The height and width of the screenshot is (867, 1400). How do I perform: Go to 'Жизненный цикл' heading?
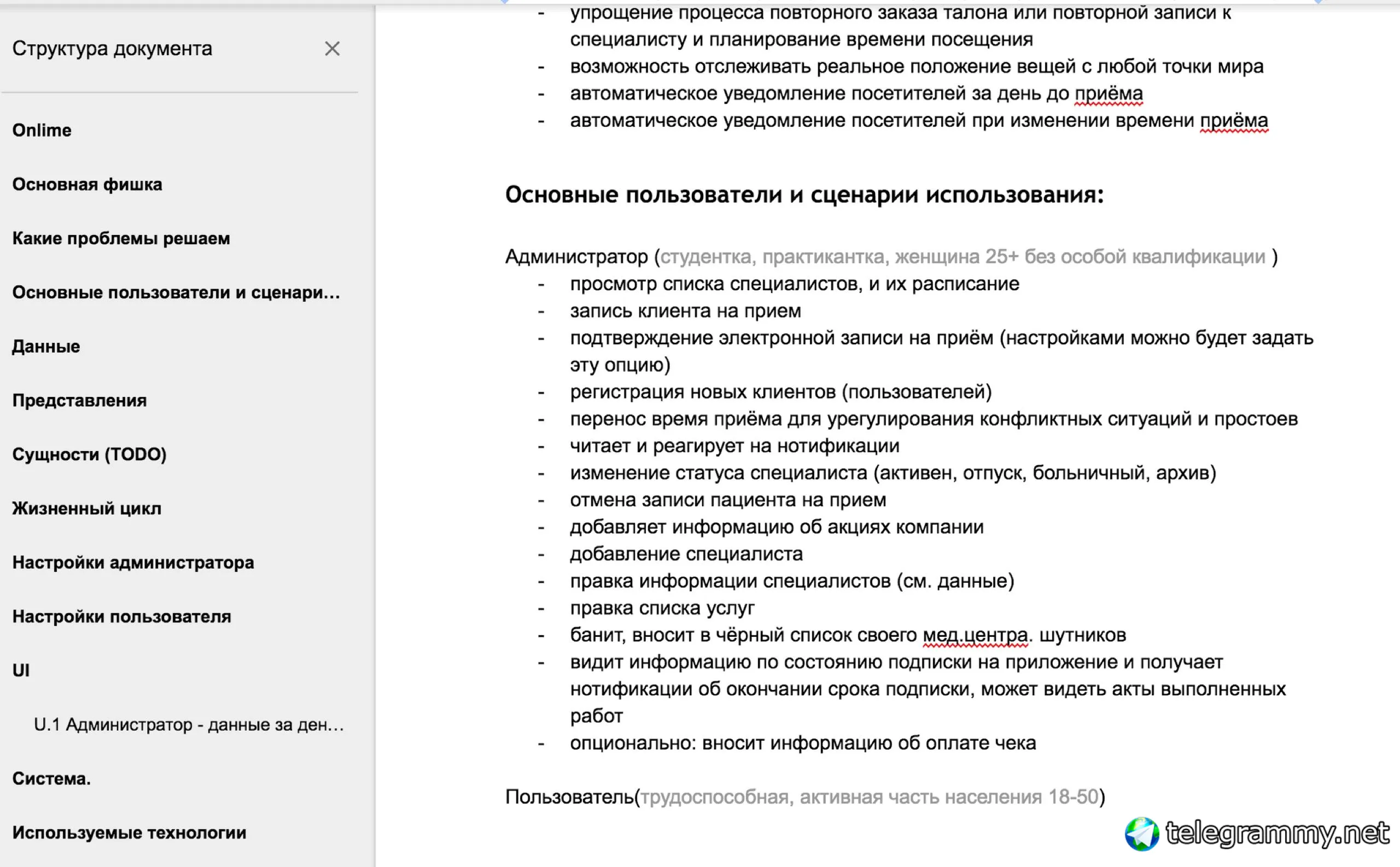tap(86, 508)
